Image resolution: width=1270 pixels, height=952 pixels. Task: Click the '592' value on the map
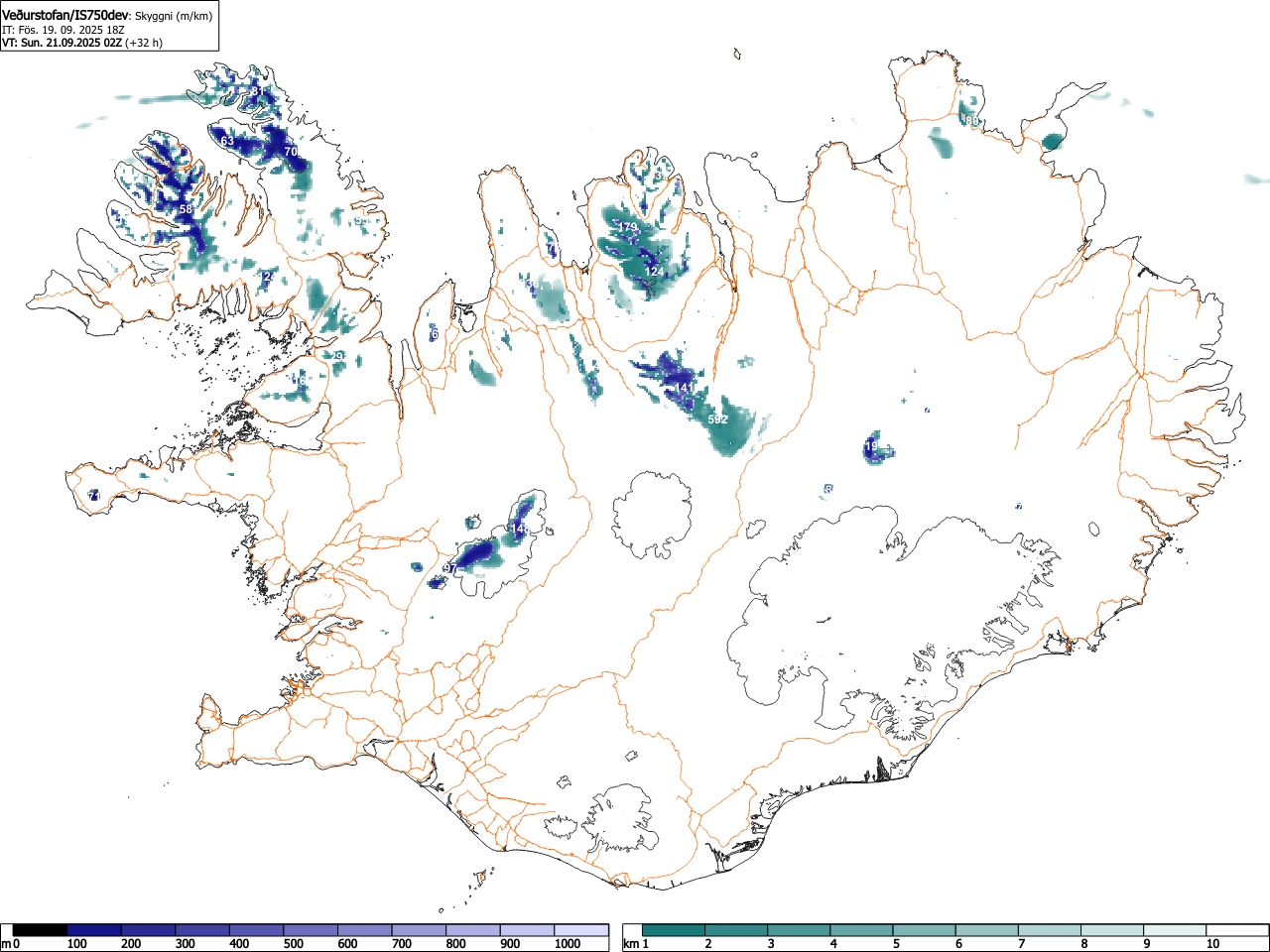coord(718,419)
